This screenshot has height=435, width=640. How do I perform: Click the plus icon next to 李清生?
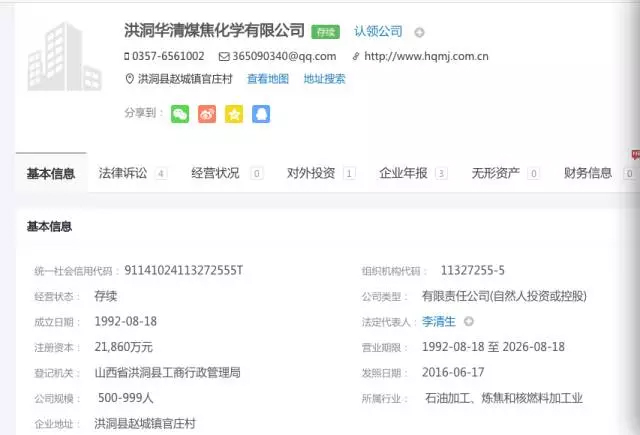click(468, 322)
